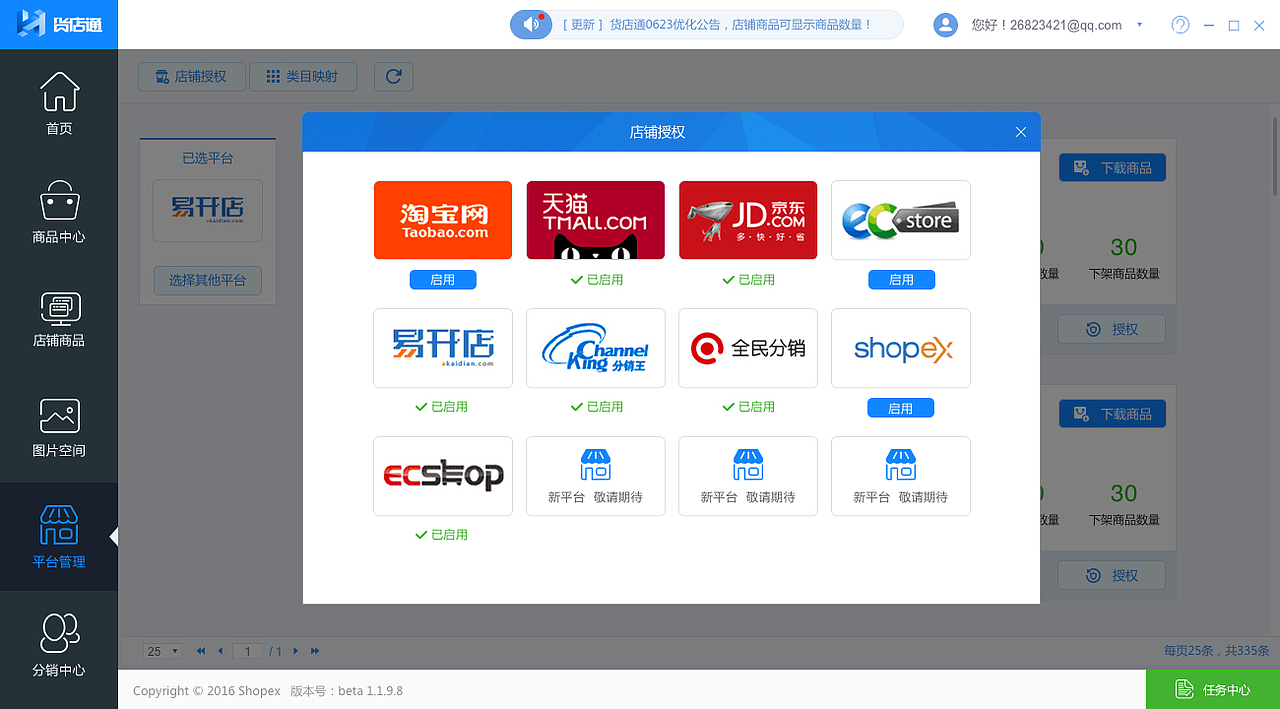Open 店铺商品 store products
Image resolution: width=1280 pixels, height=709 pixels.
tap(59, 320)
